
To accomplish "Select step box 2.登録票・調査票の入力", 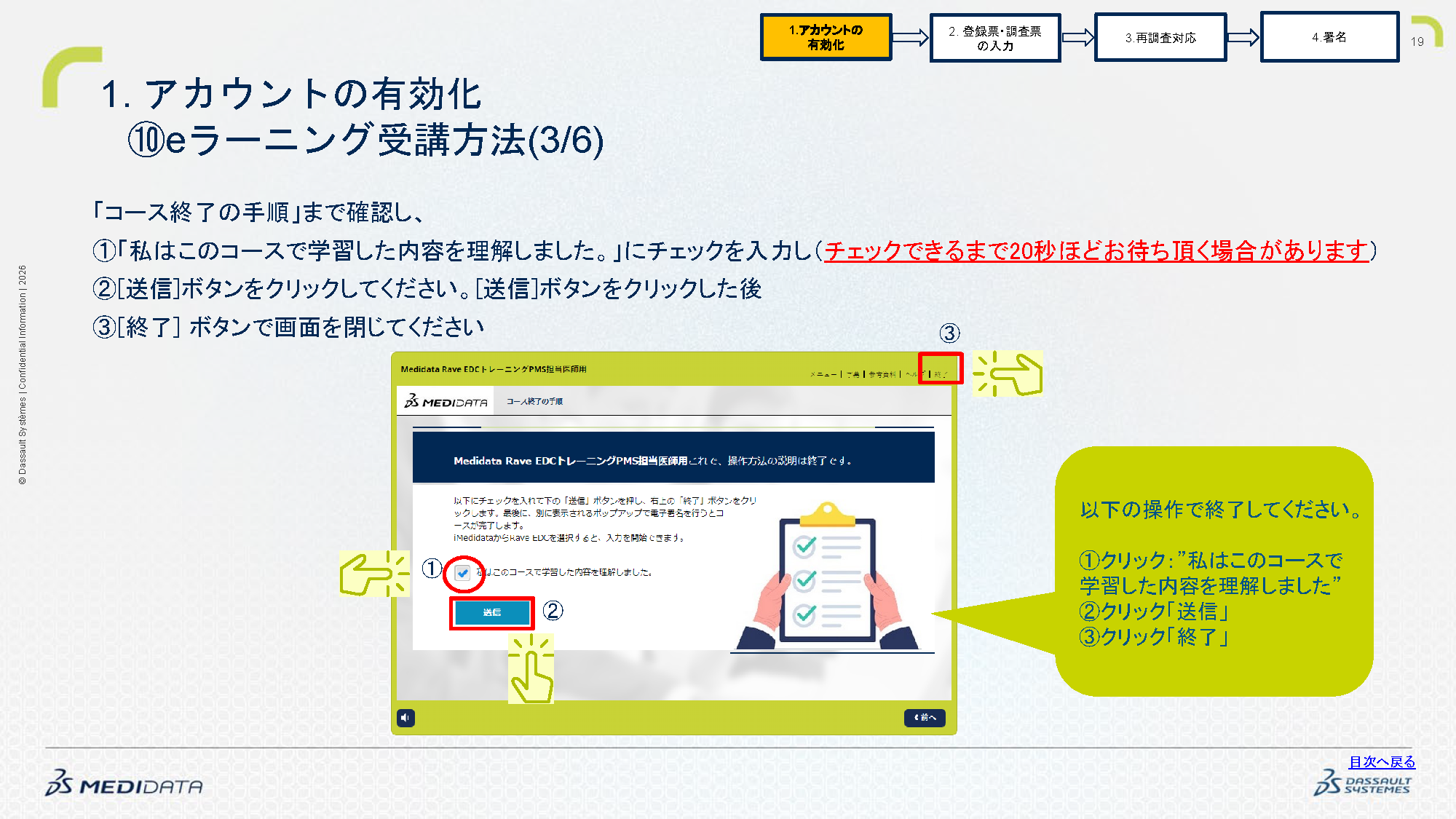I will point(995,38).
